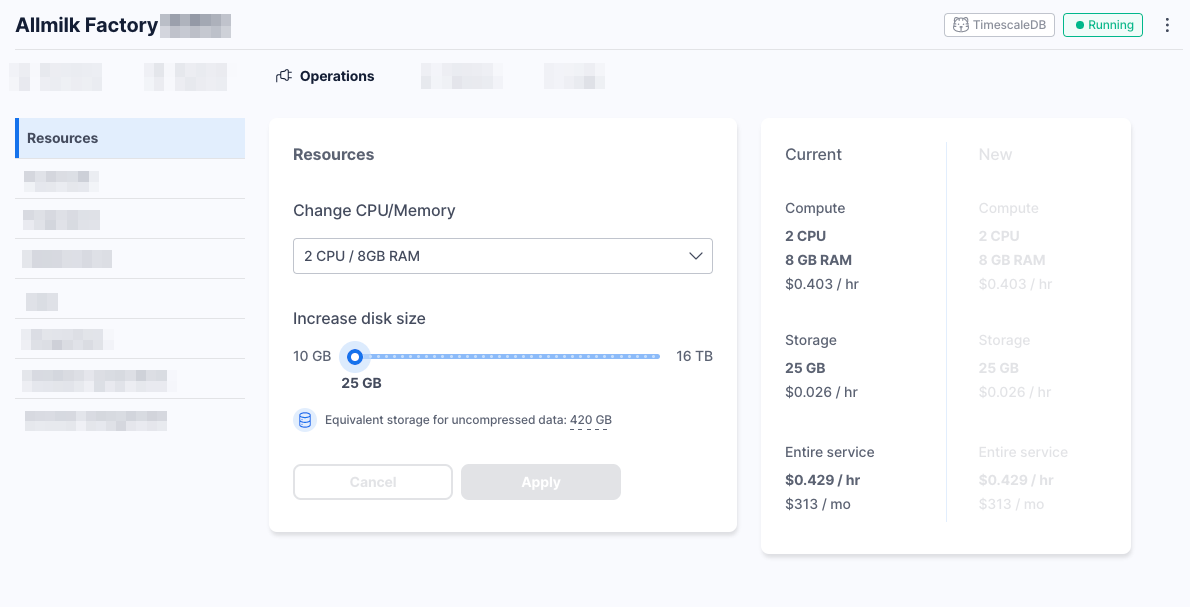The height and width of the screenshot is (607, 1190).
Task: Select the 2 CPU / 8GB RAM combo box
Action: [x=502, y=256]
